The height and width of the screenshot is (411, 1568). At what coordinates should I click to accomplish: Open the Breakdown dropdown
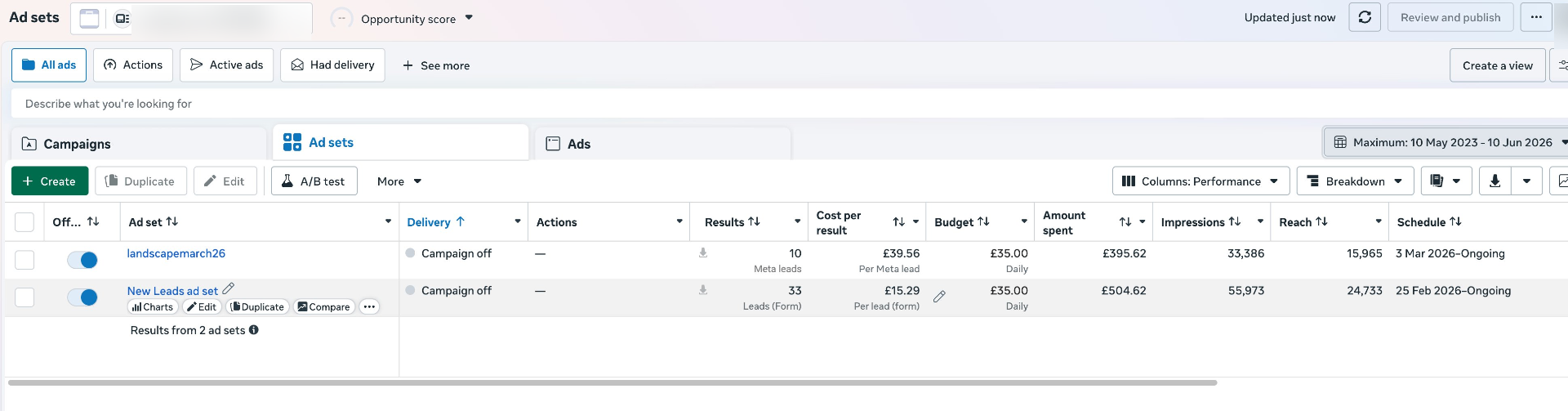pos(1355,181)
